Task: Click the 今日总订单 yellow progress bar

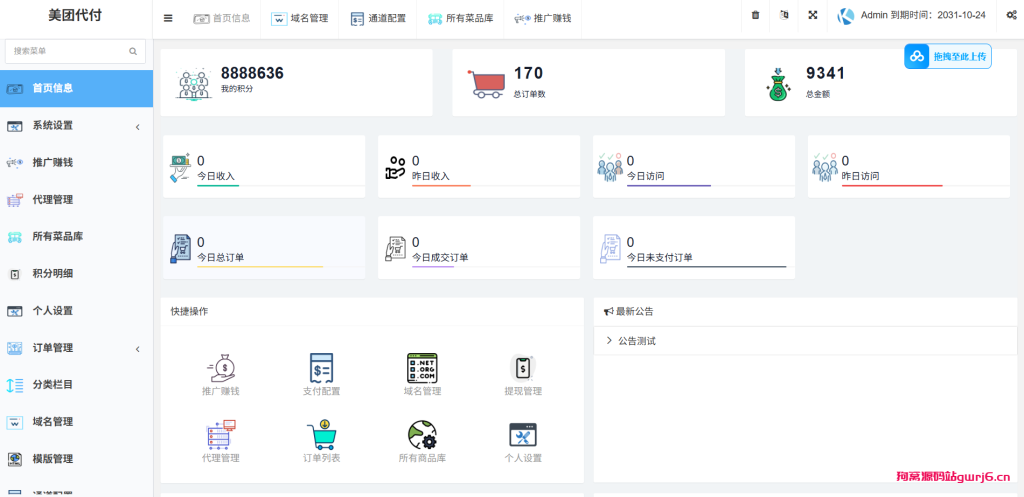Action: (x=260, y=267)
